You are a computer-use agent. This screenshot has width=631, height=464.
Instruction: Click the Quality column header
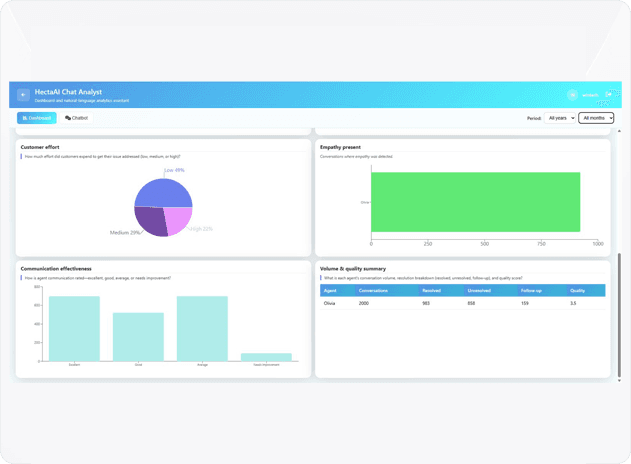(x=577, y=291)
